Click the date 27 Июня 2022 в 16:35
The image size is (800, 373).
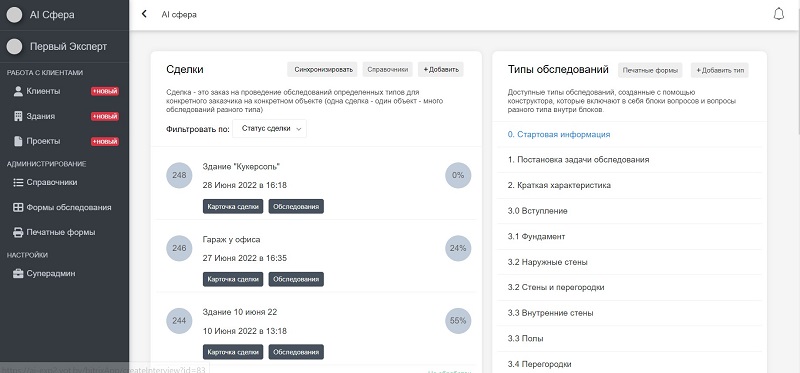click(245, 258)
